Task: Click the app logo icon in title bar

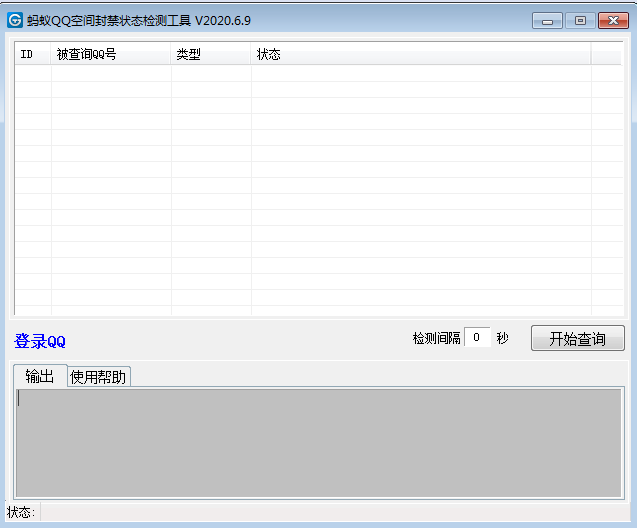Action: pyautogui.click(x=15, y=20)
